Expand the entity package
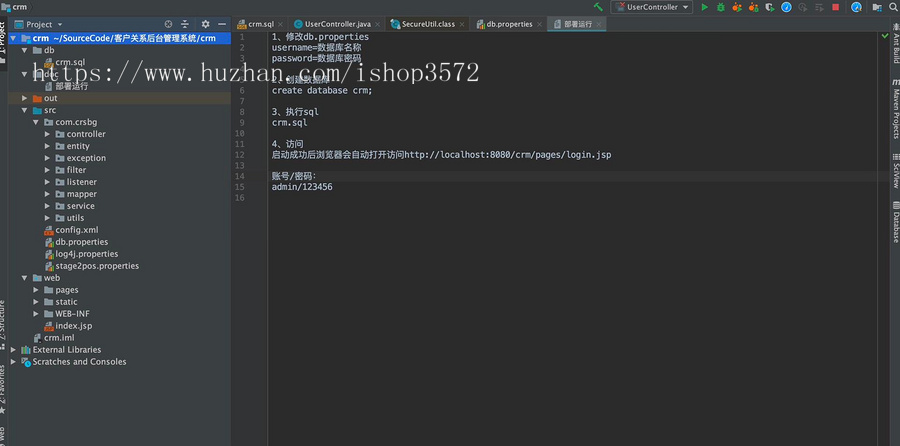Screen dimensions: 900x446 (47, 146)
